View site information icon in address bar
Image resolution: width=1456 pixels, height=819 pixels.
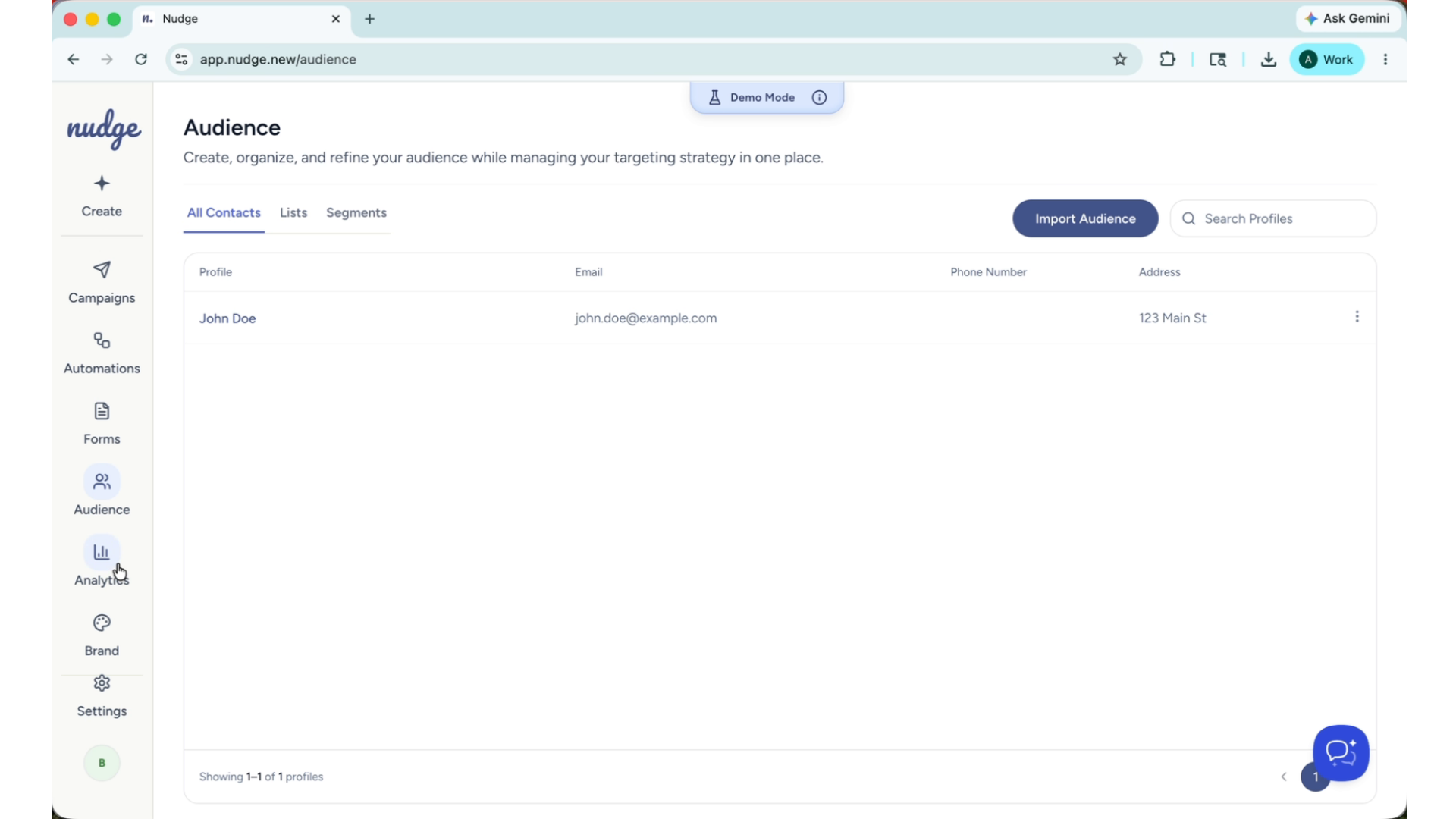tap(181, 59)
